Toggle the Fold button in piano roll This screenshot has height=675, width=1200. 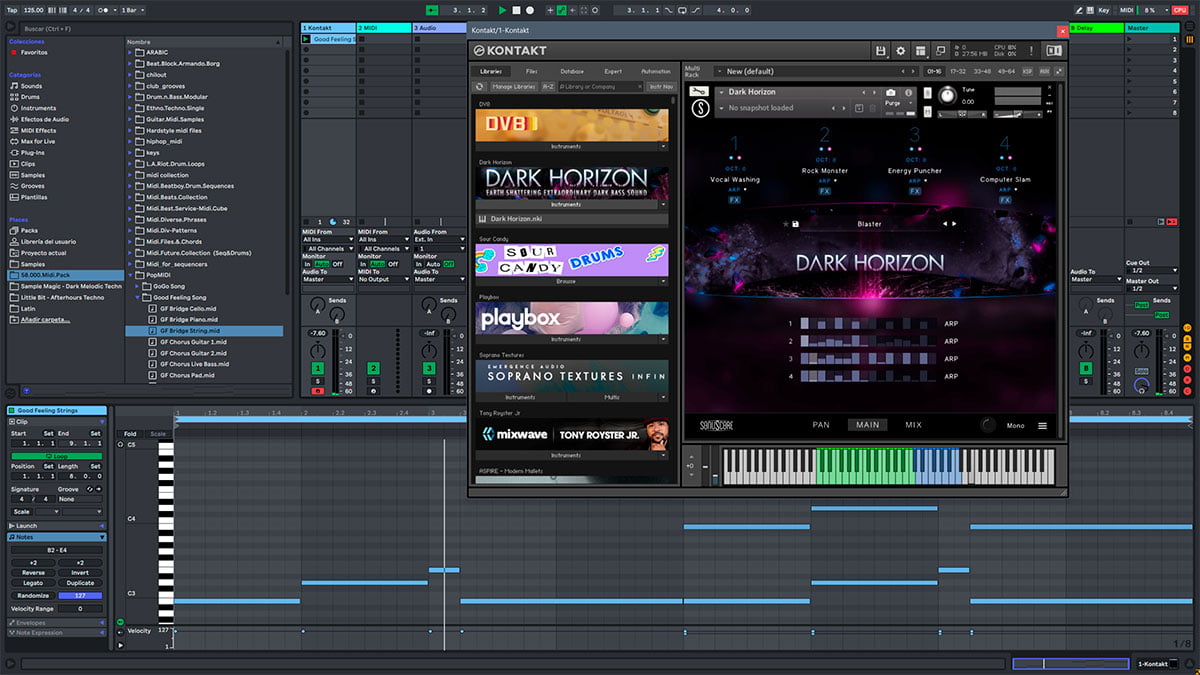coord(131,434)
